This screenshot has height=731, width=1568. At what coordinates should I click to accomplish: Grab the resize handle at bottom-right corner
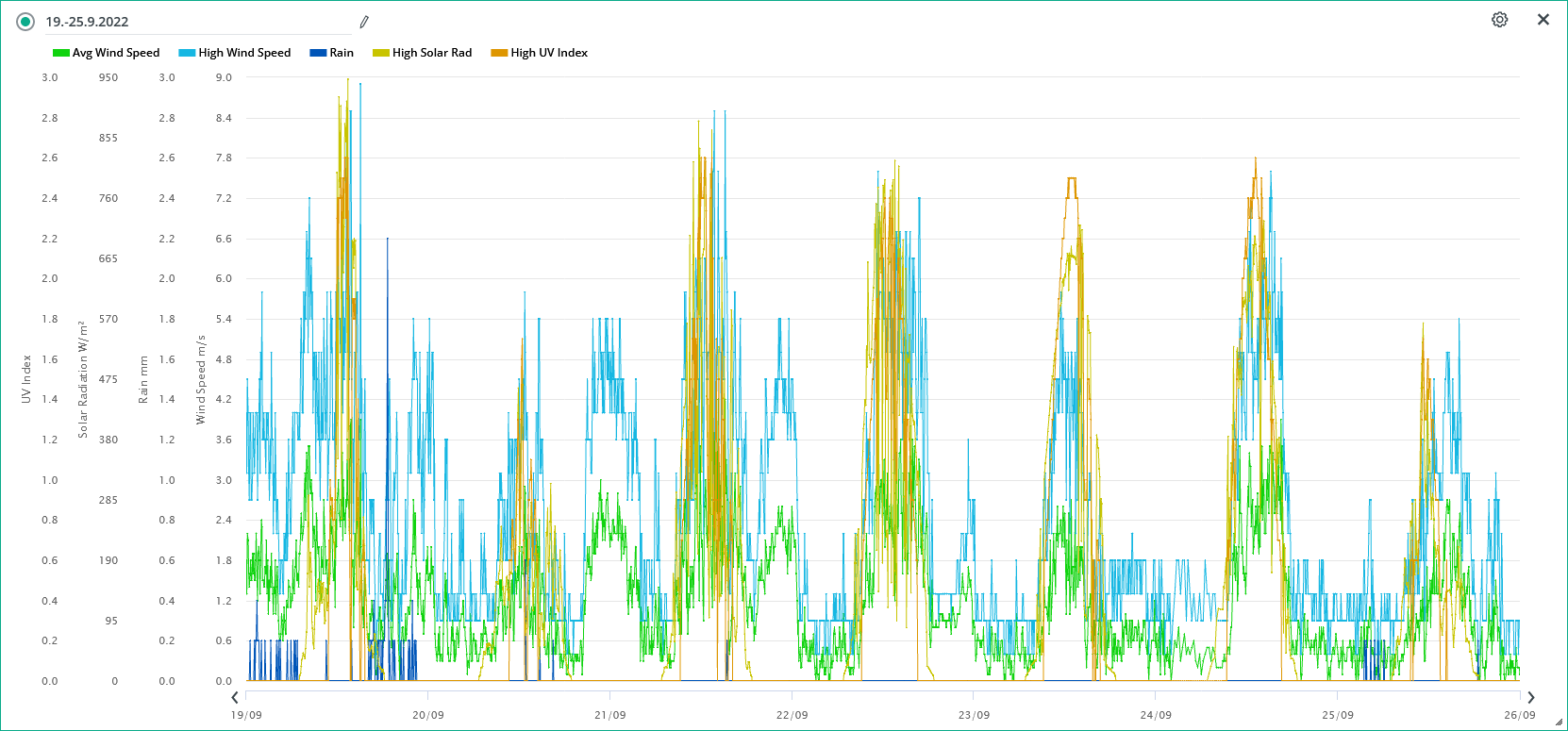1558,722
